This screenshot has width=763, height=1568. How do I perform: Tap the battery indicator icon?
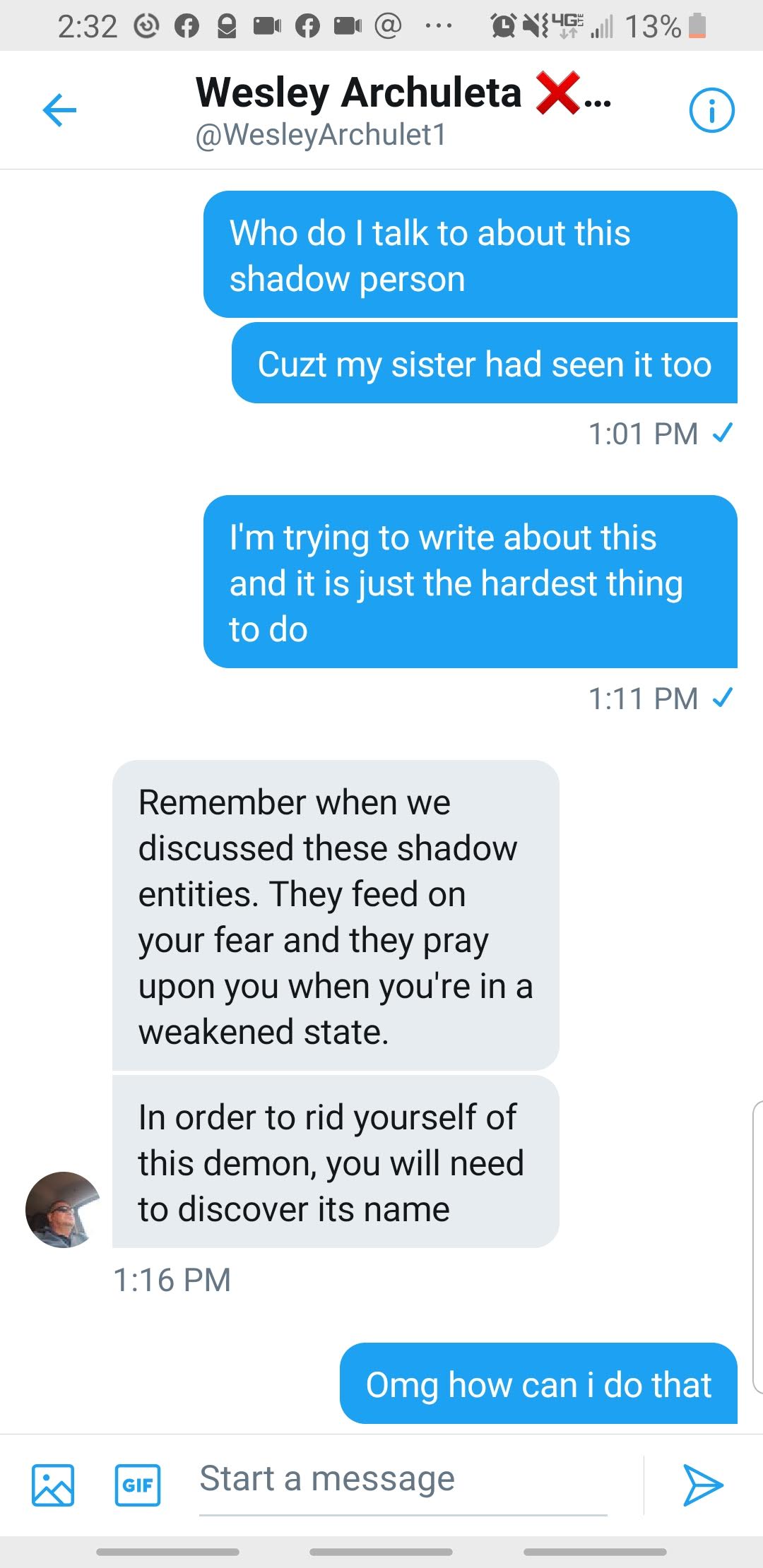[x=697, y=26]
